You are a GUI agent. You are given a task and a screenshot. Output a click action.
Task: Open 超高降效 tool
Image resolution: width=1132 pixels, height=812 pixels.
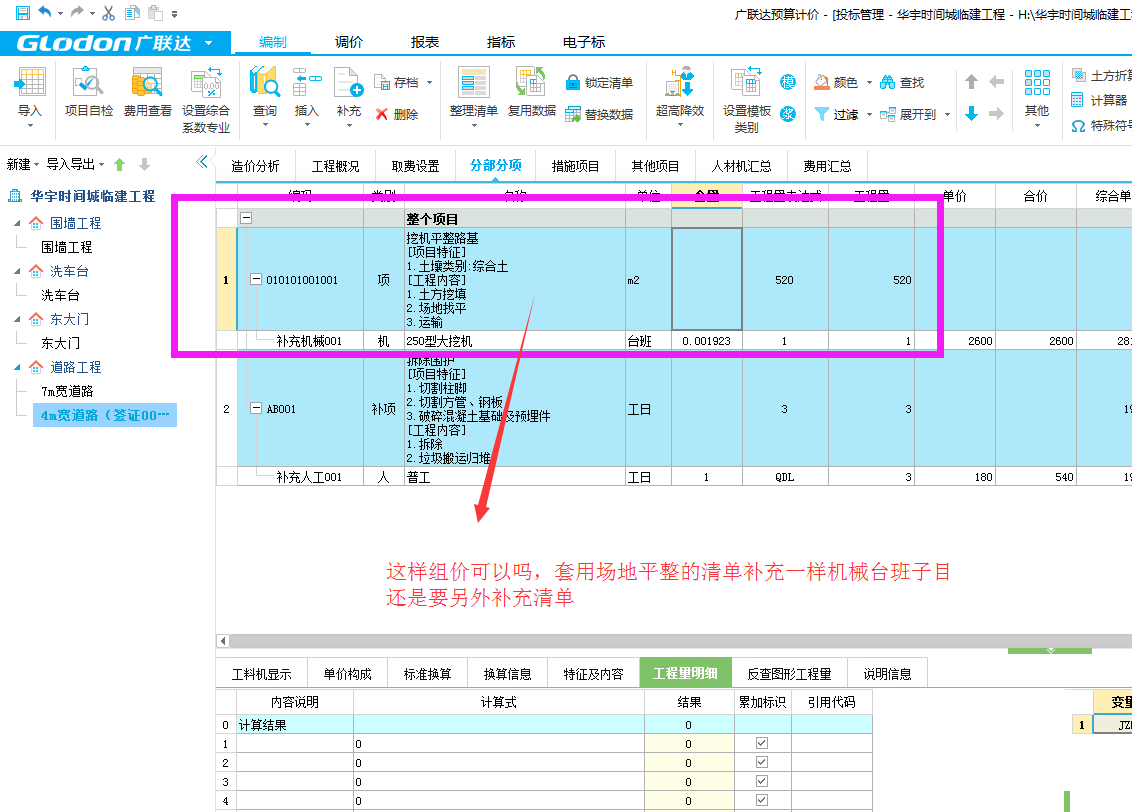(680, 96)
